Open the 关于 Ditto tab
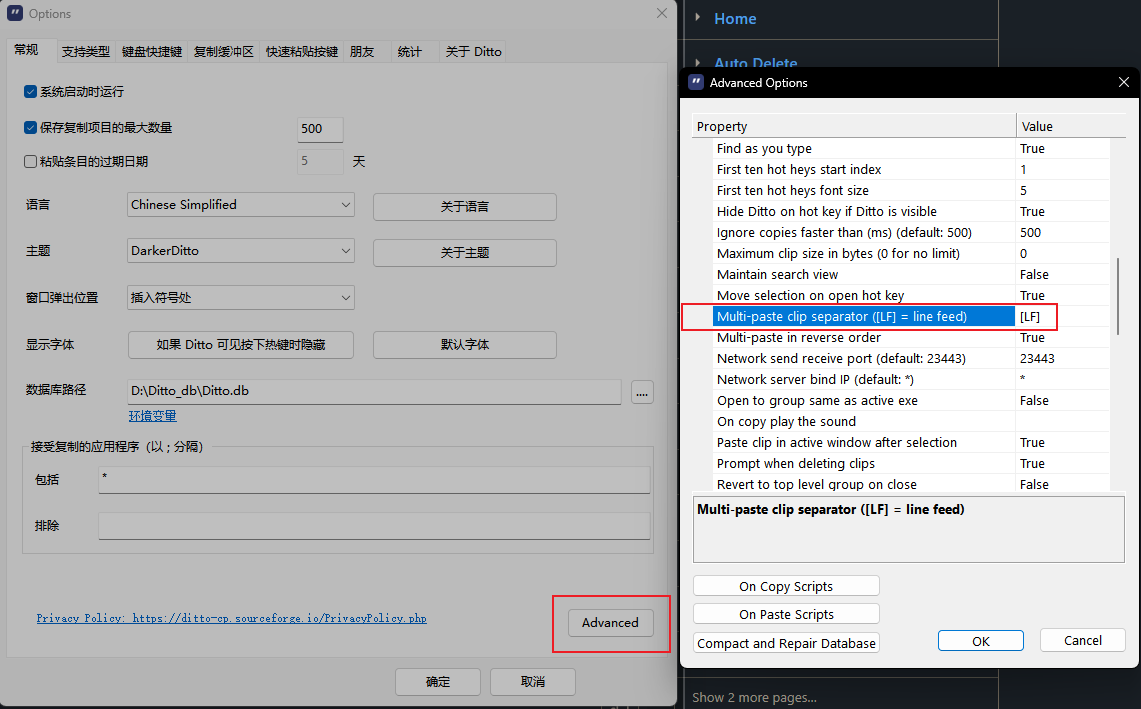 click(473, 52)
